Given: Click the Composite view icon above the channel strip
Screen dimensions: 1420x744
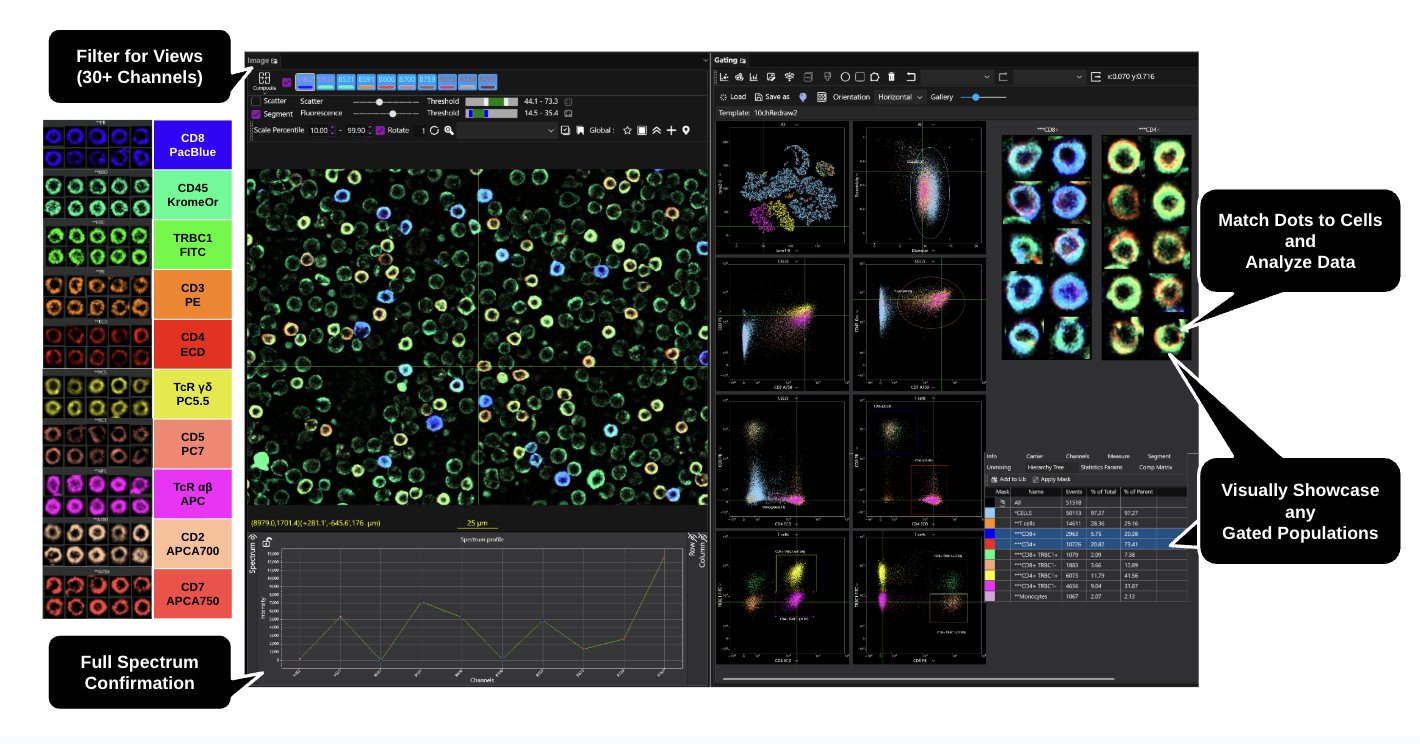Looking at the screenshot, I should 263,77.
